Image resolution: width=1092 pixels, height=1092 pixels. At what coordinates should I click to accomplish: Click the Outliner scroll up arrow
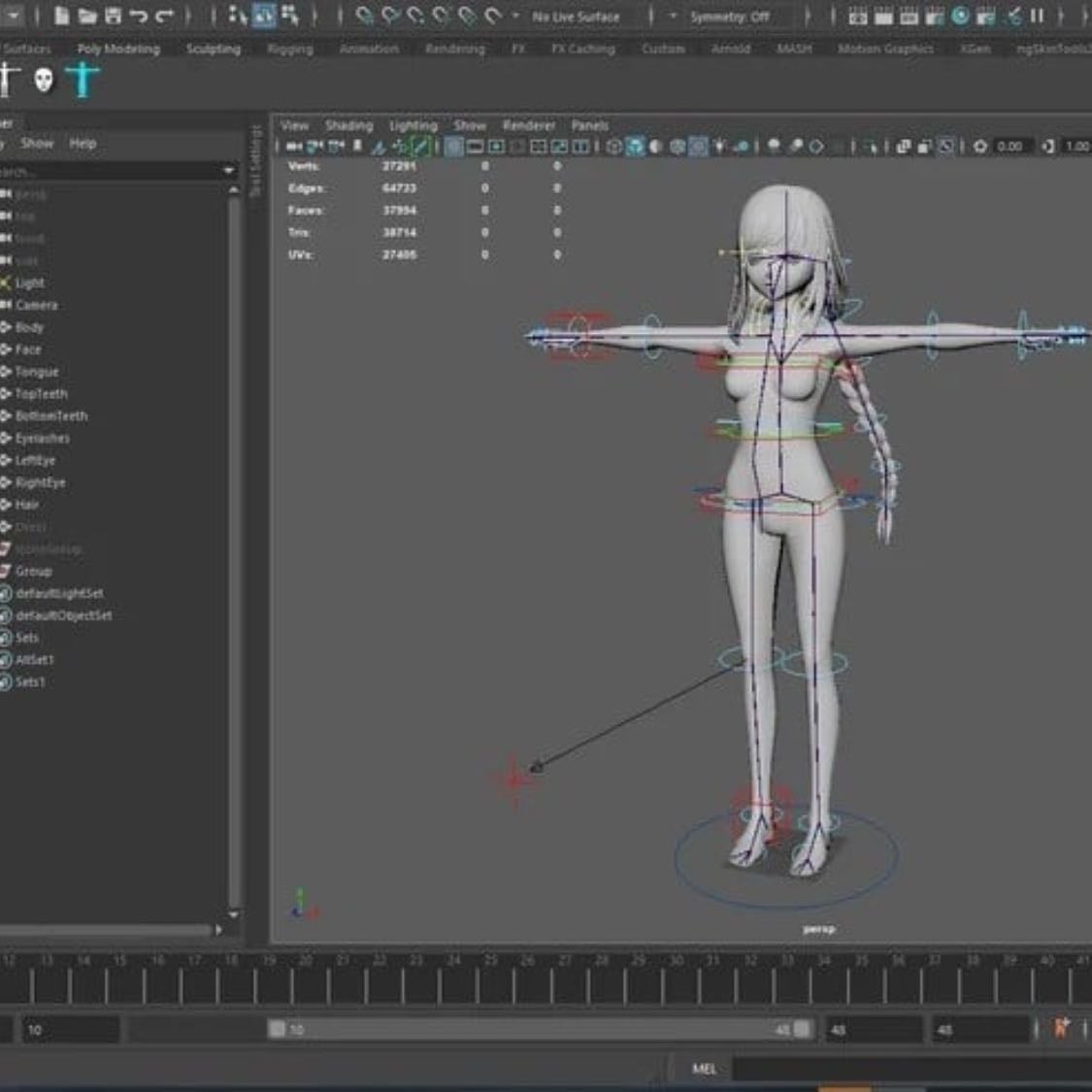[234, 189]
